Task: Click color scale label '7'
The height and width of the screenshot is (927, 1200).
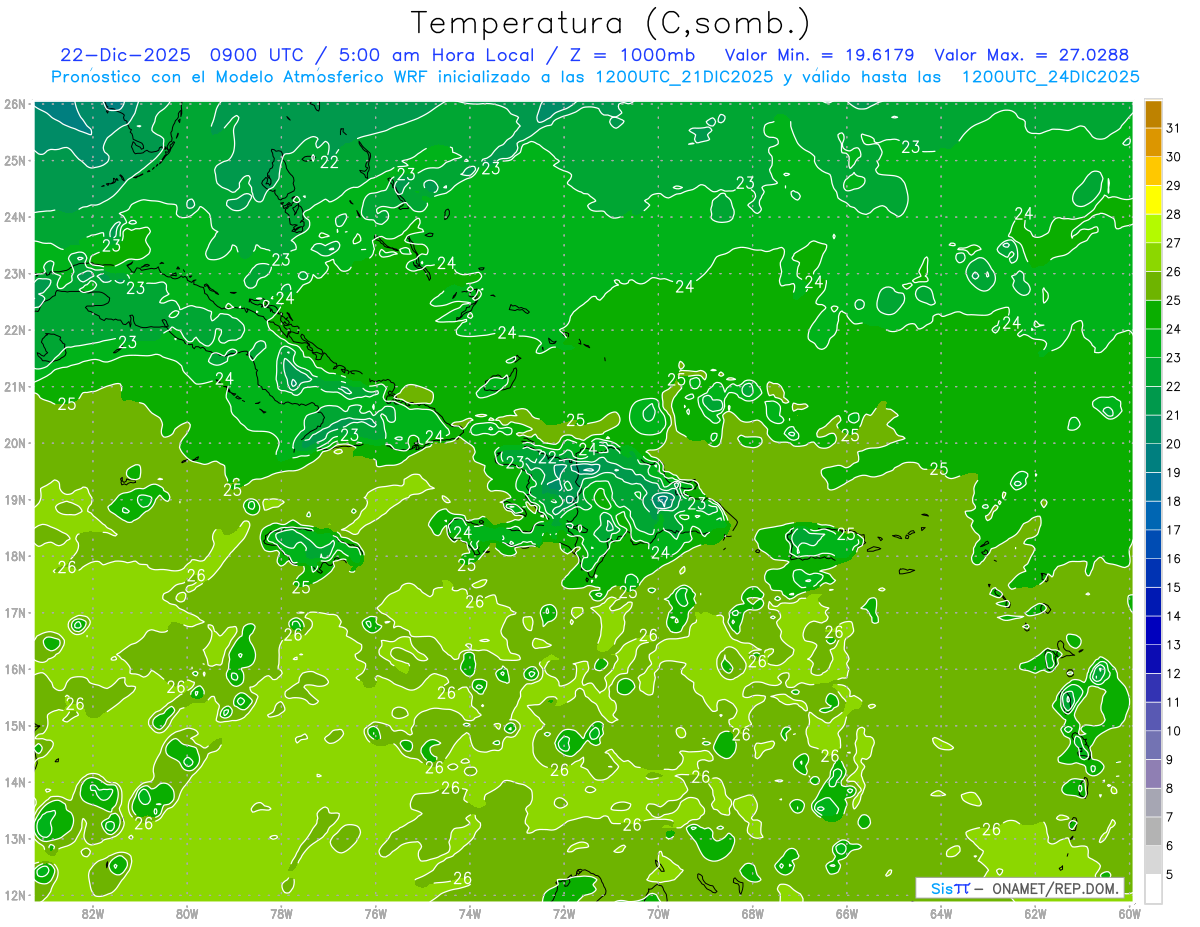Action: [1171, 817]
